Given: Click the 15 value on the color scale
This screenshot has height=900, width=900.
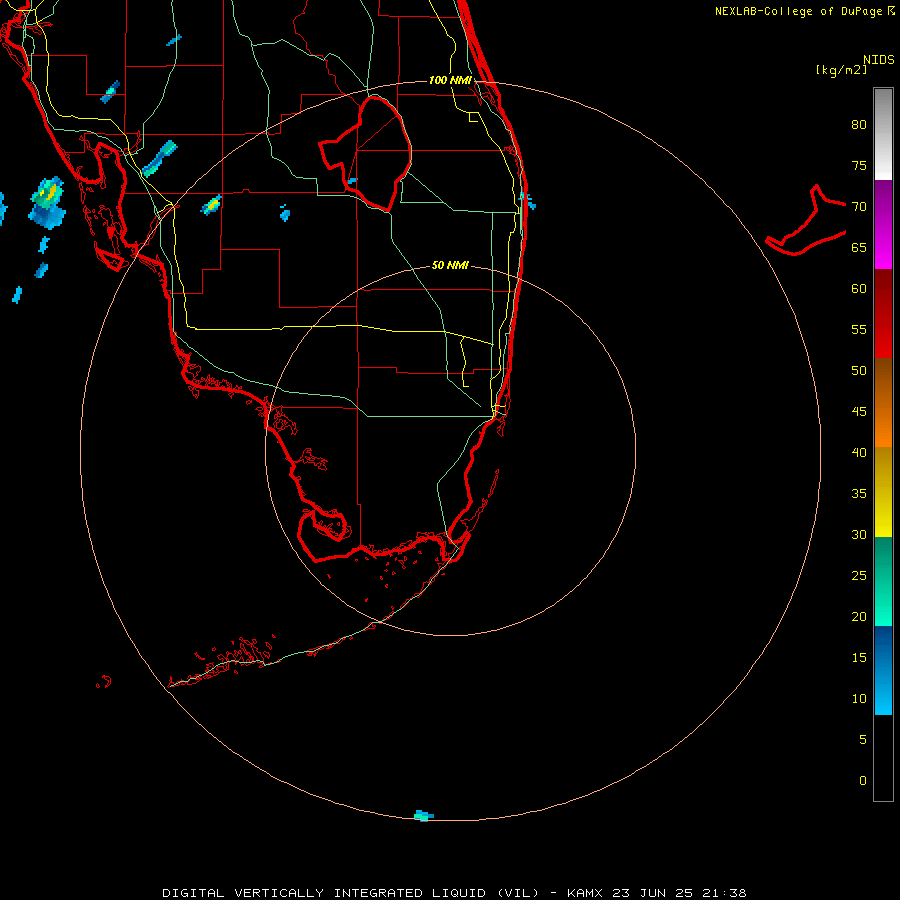Looking at the screenshot, I should (859, 657).
